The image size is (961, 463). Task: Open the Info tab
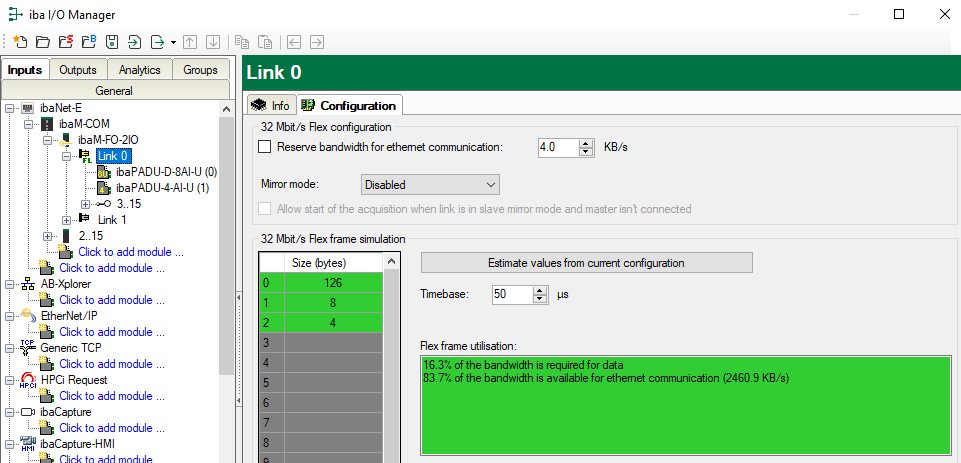point(270,105)
